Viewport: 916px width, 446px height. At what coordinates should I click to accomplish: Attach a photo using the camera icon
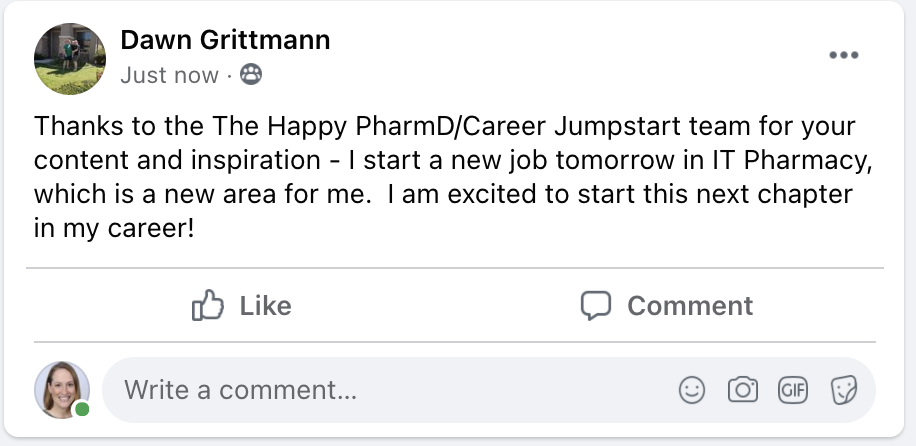[x=742, y=390]
